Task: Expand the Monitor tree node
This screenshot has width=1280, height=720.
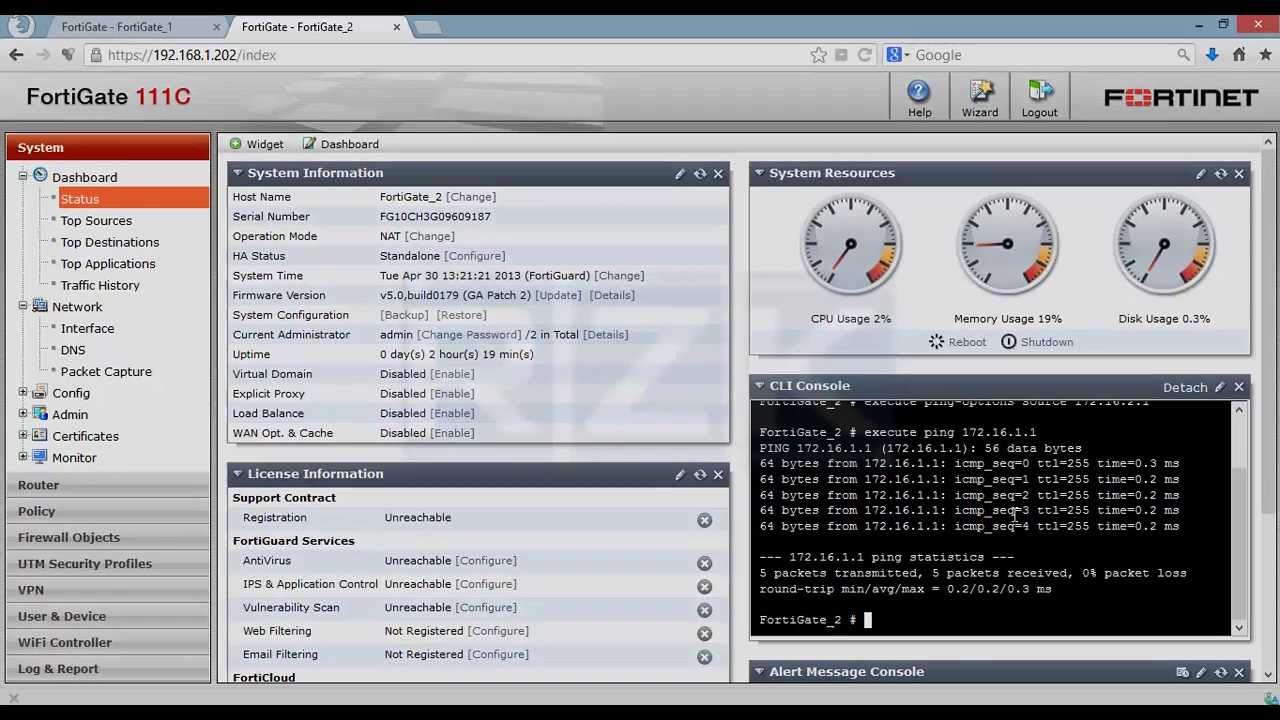Action: (x=23, y=457)
